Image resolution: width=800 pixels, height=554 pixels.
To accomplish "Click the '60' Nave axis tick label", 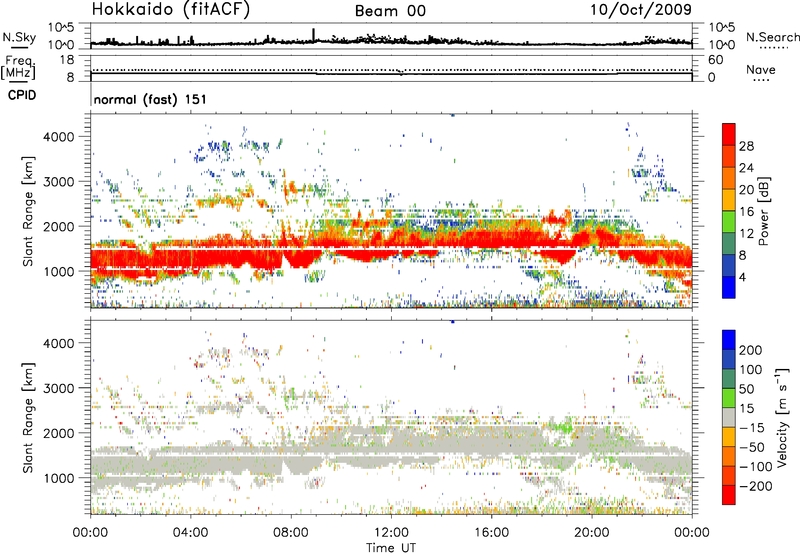I will tap(716, 60).
